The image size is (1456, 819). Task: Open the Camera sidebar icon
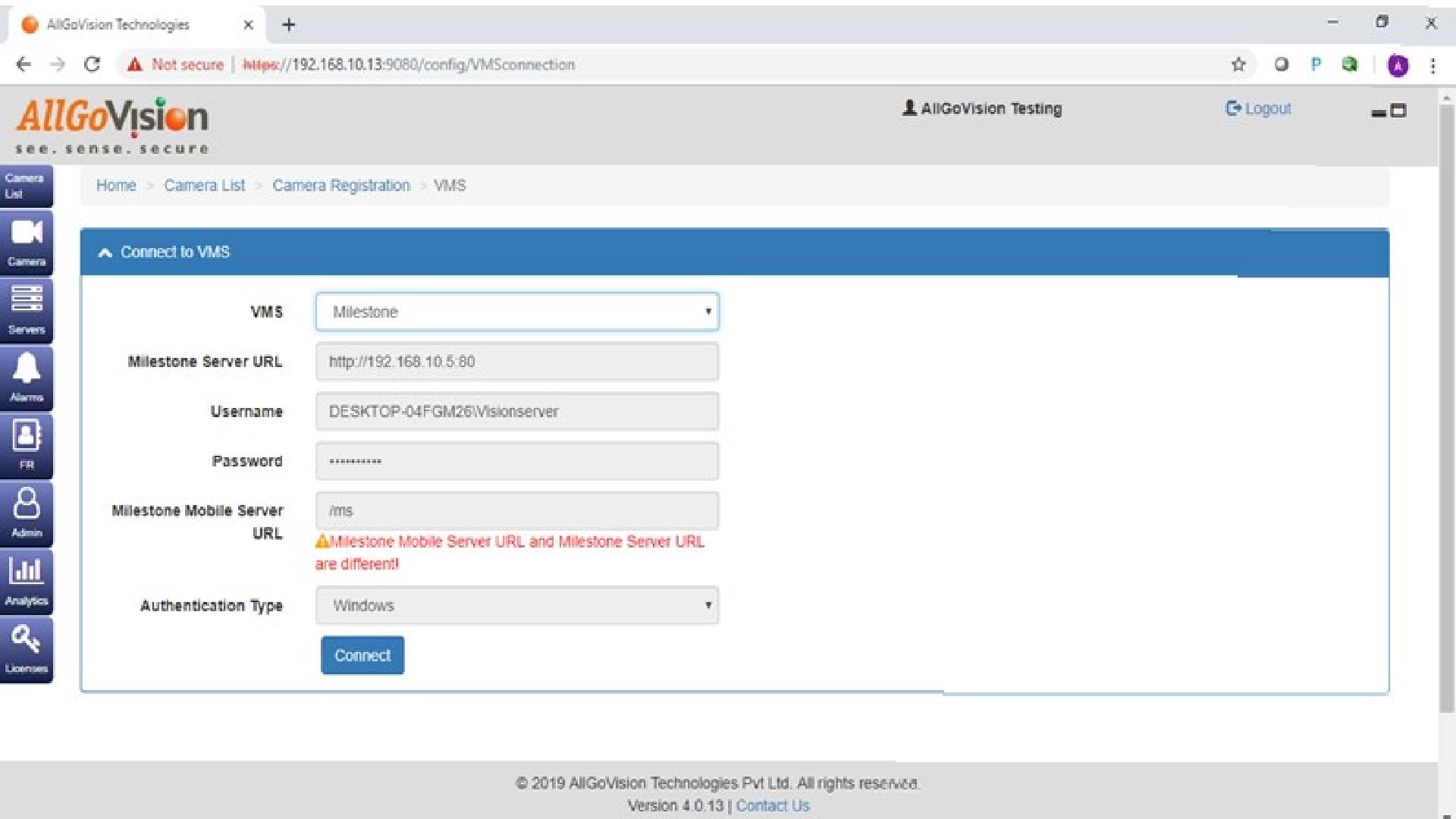click(26, 243)
